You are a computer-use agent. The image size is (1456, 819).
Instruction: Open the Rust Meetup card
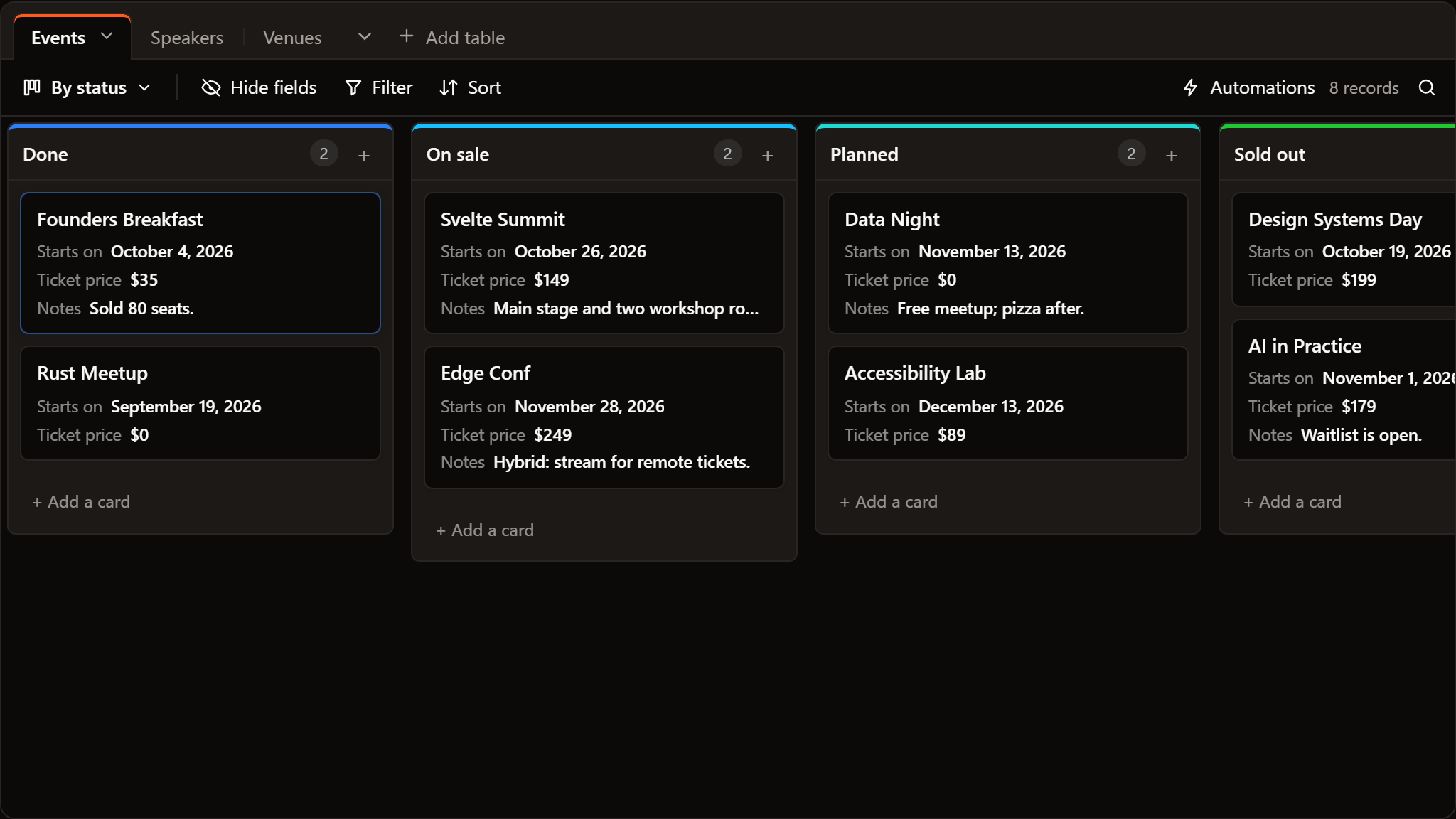pos(200,403)
